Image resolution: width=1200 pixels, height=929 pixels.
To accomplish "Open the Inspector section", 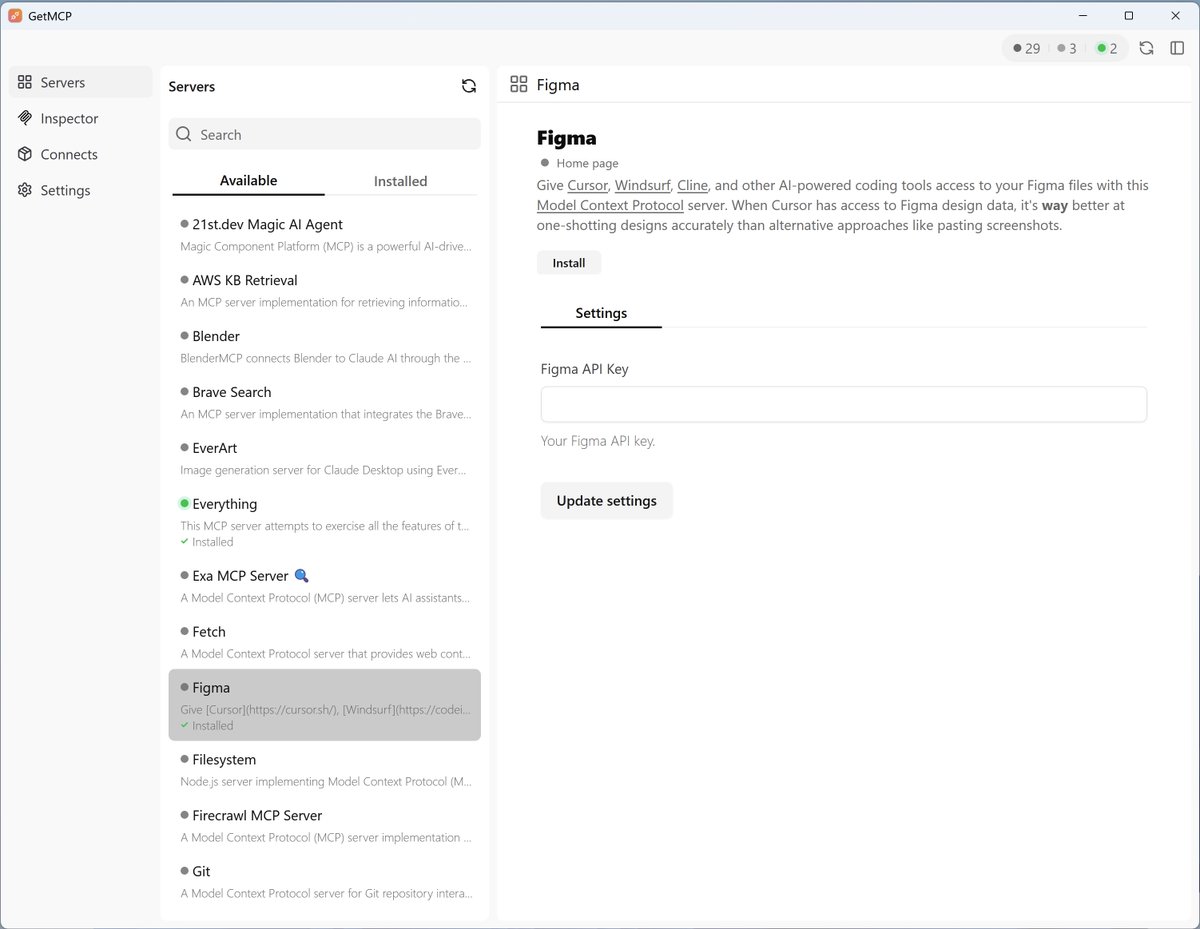I will pyautogui.click(x=81, y=118).
